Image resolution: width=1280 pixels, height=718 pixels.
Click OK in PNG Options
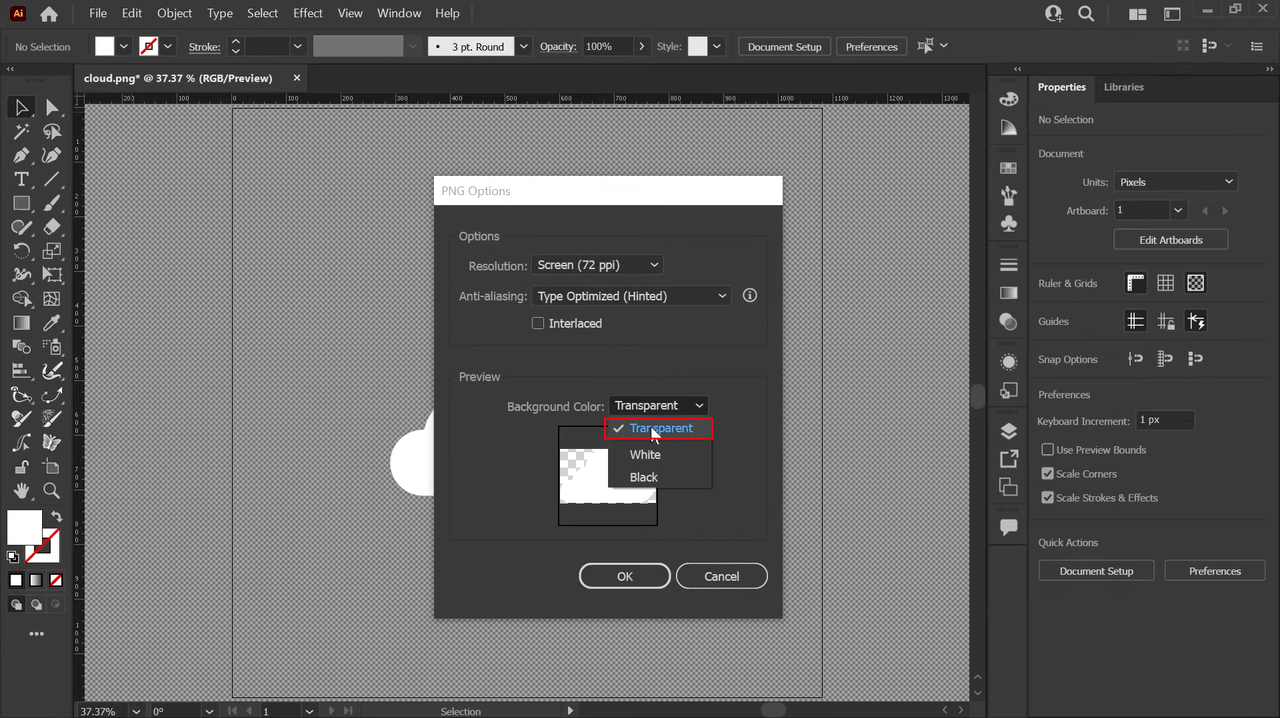625,576
